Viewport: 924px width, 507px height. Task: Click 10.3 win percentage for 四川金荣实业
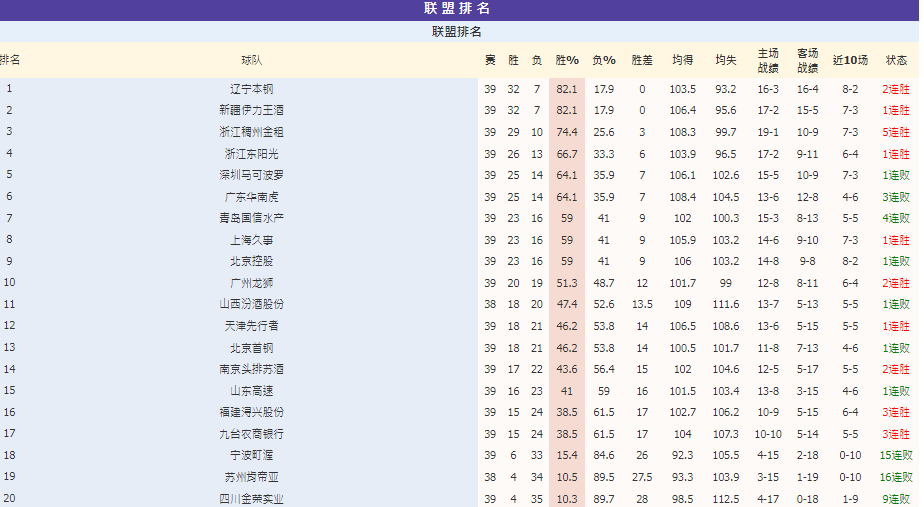pyautogui.click(x=567, y=499)
